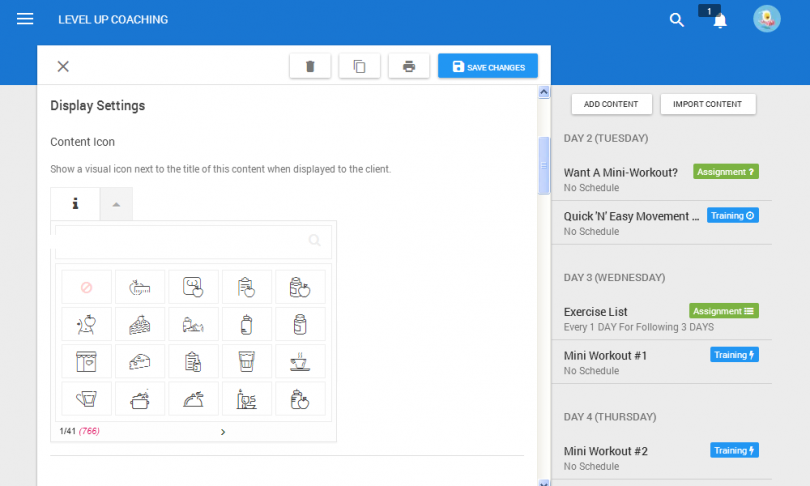Click the 'Content Icon' label
The image size is (810, 486).
click(82, 142)
